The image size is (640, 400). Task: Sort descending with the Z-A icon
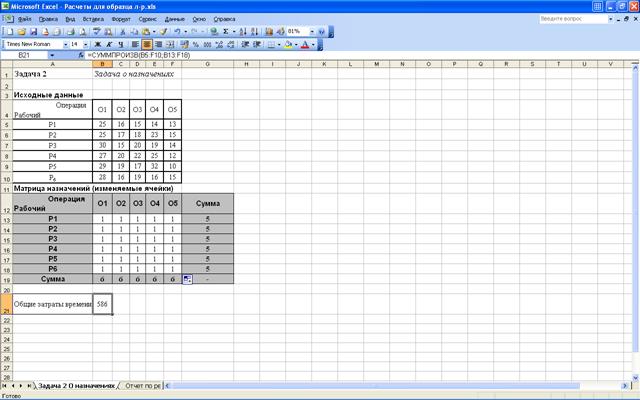pos(254,31)
